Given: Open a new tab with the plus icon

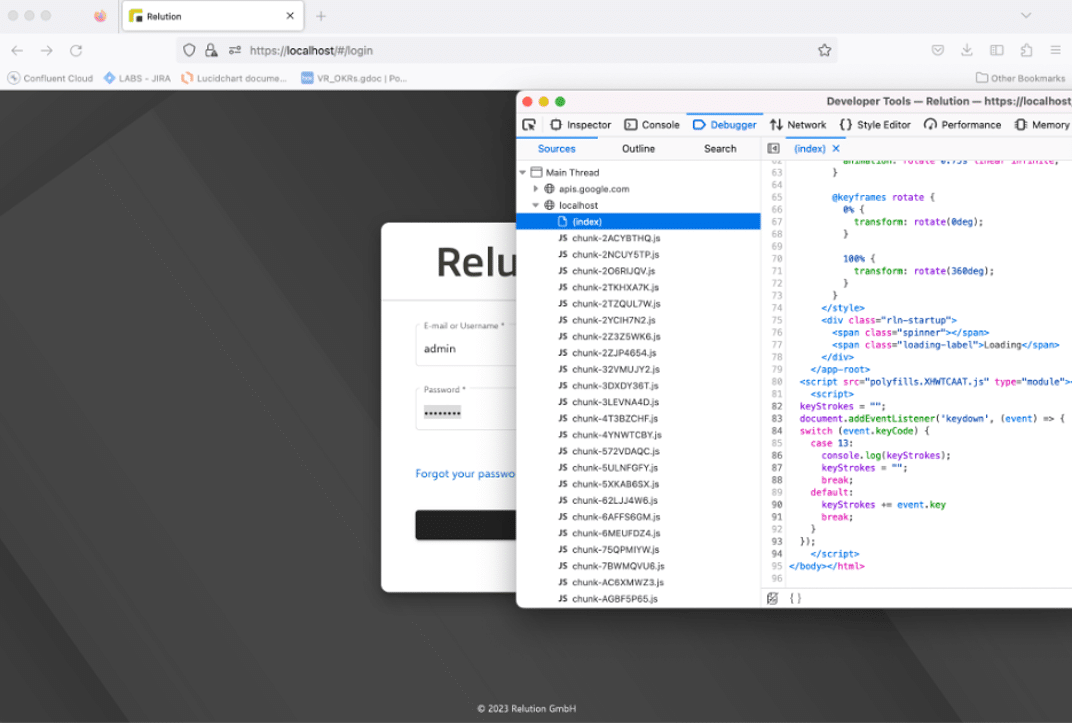Looking at the screenshot, I should pyautogui.click(x=321, y=16).
